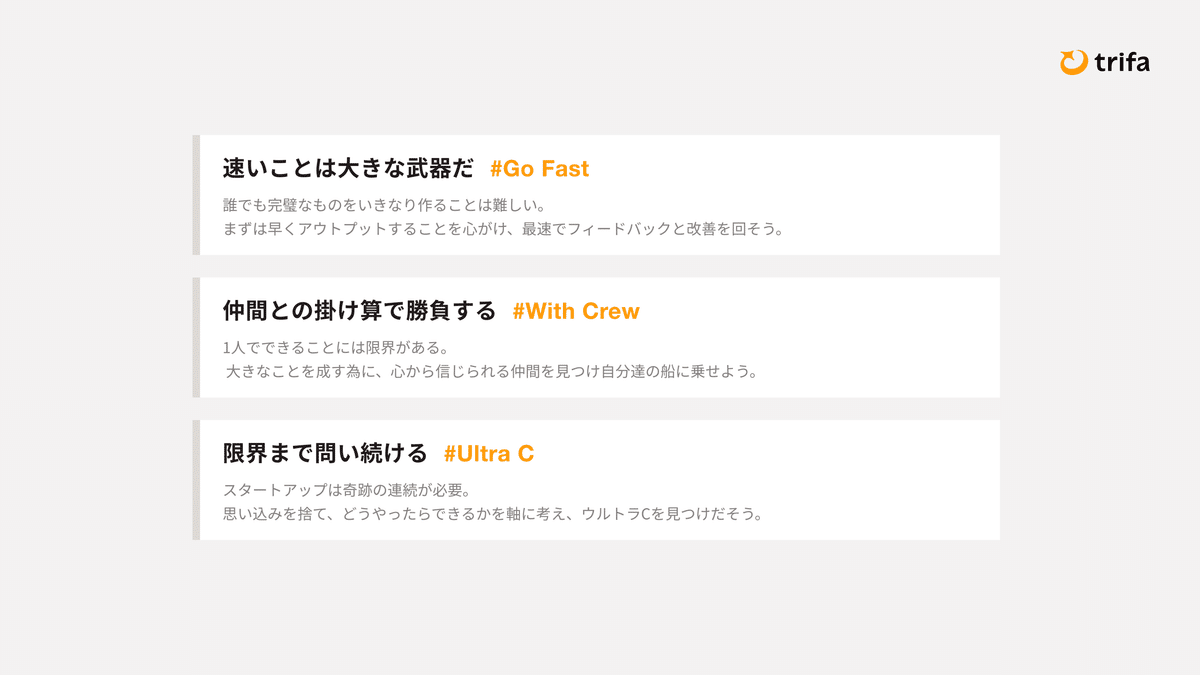1200x675 pixels.
Task: Click the line starting 大きなことを成す為に
Action: tap(491, 372)
